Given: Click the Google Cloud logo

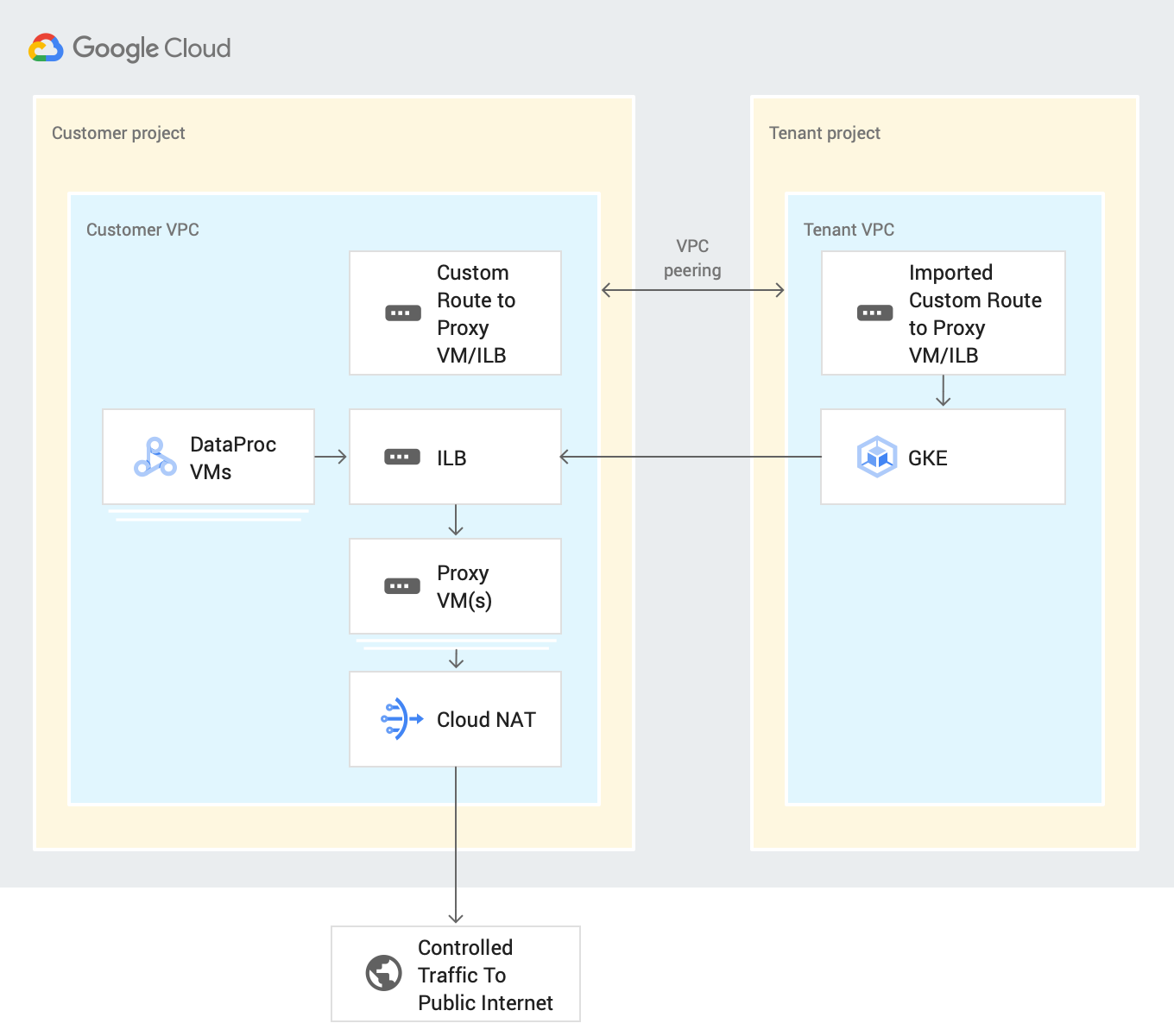Looking at the screenshot, I should pos(129,47).
